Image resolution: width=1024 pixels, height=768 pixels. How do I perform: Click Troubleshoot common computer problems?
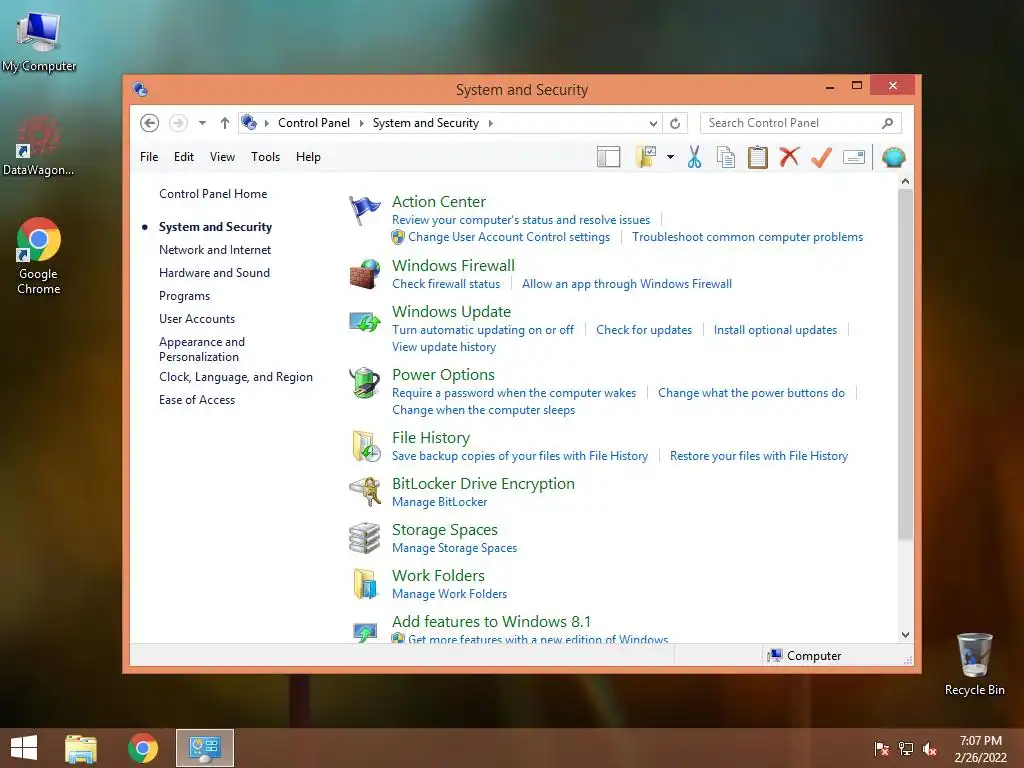click(747, 237)
